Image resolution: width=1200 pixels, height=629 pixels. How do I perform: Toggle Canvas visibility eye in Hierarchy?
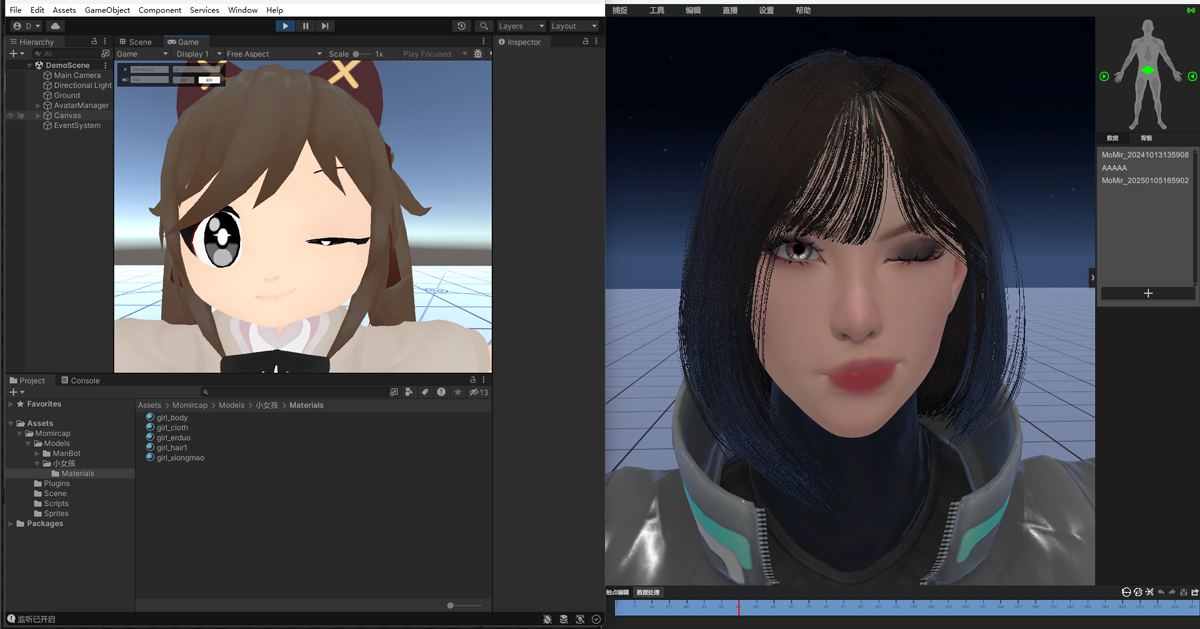[x=11, y=116]
